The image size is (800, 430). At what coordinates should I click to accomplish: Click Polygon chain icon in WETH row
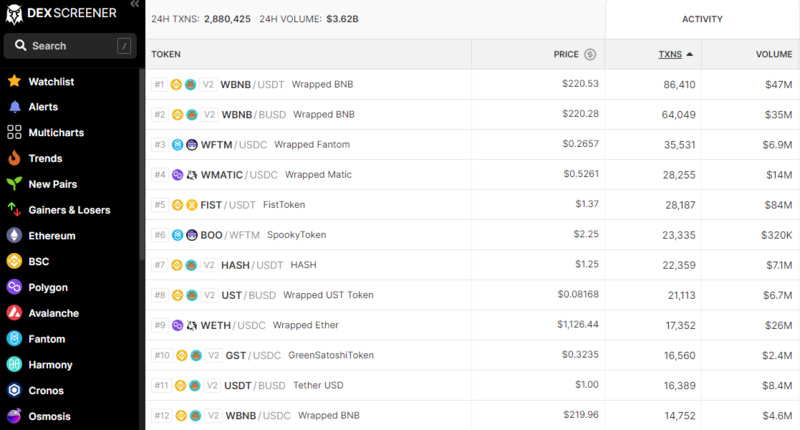tap(177, 325)
